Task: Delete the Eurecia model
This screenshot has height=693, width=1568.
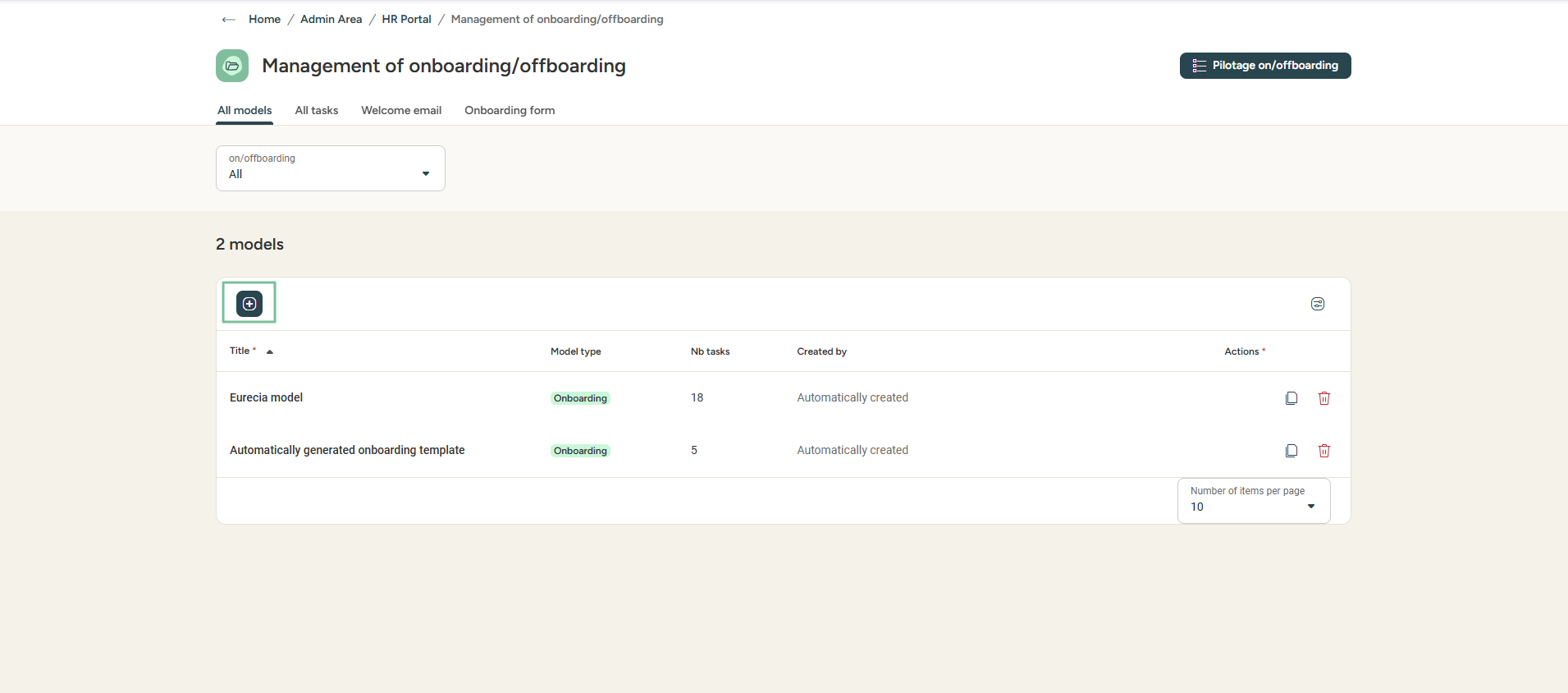Action: click(x=1323, y=398)
